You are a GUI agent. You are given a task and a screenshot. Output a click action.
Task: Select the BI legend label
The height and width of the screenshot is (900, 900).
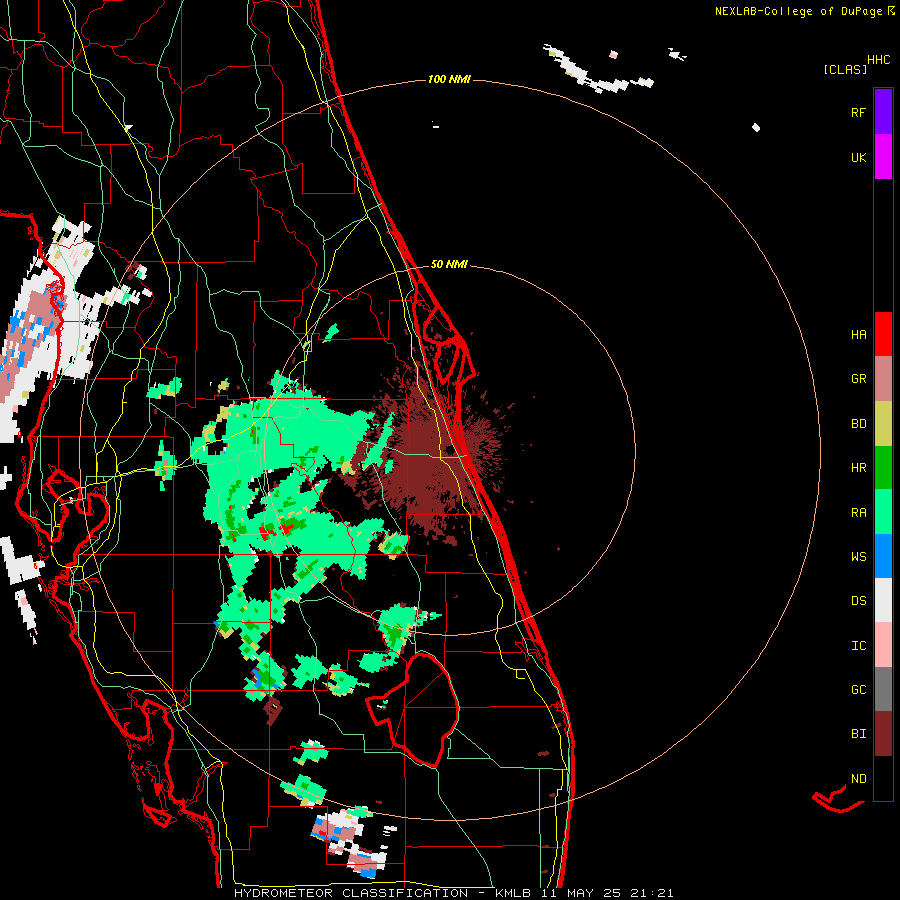858,734
